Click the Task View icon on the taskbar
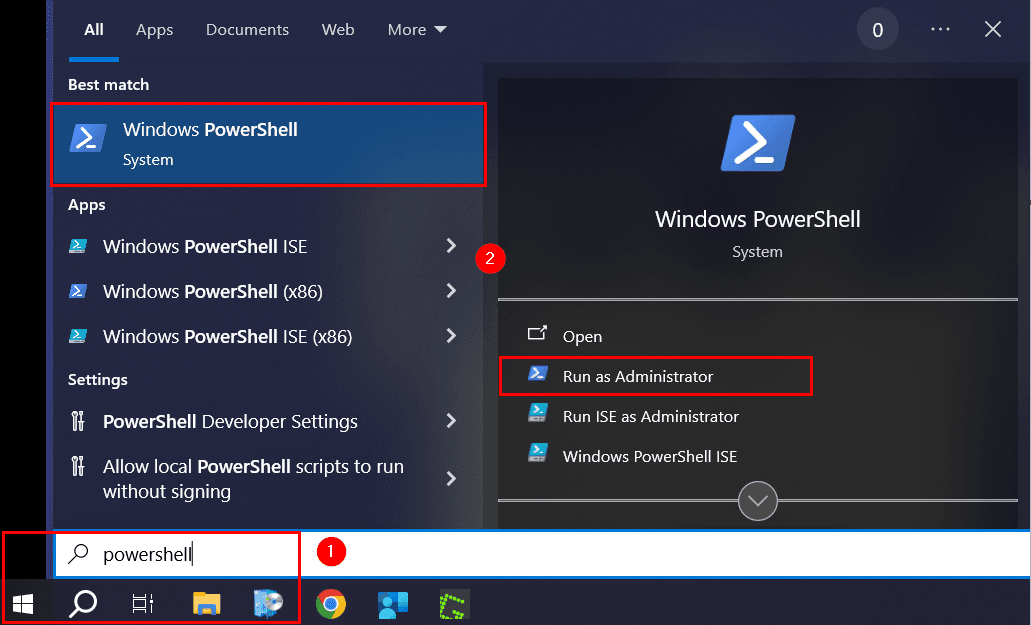 (143, 603)
